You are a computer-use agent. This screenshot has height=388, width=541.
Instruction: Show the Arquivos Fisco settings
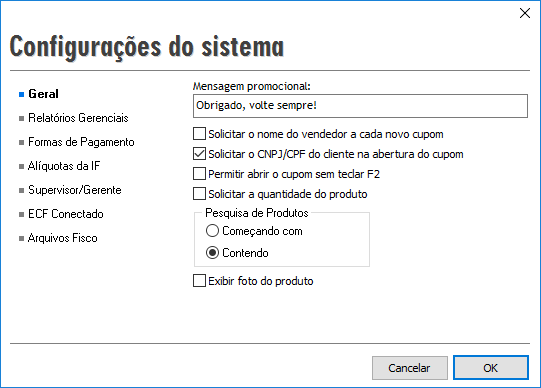pyautogui.click(x=63, y=238)
